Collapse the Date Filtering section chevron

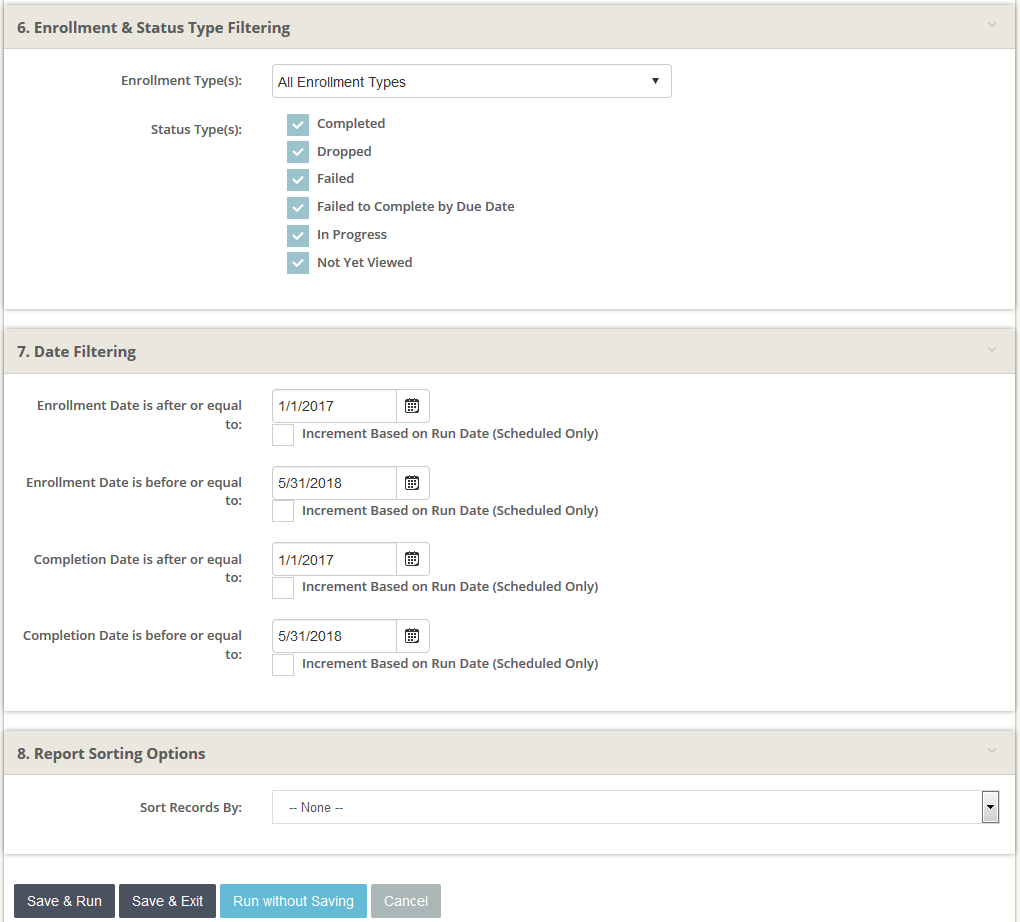[991, 350]
